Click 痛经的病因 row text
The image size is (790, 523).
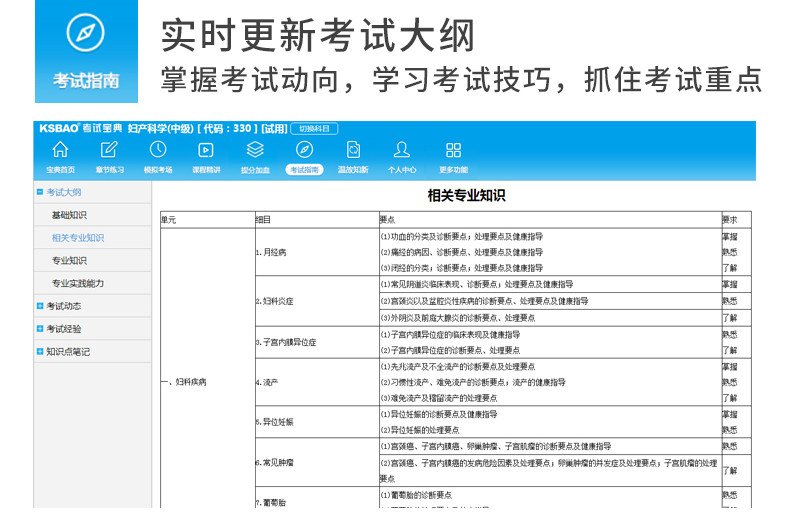[462, 252]
